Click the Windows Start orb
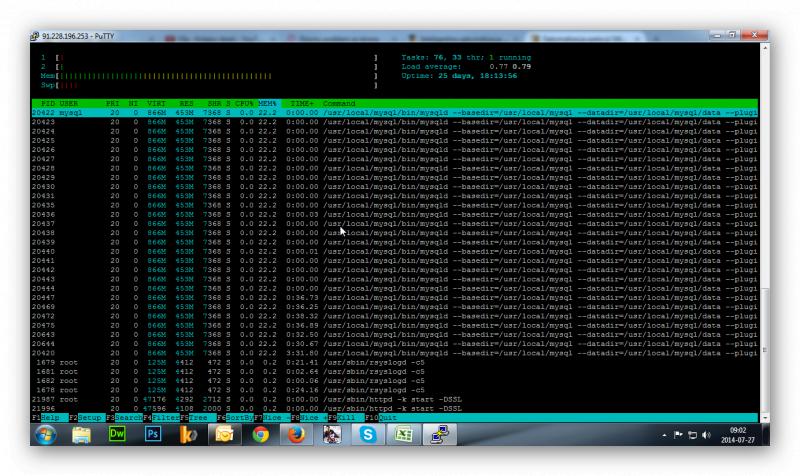 pos(46,435)
